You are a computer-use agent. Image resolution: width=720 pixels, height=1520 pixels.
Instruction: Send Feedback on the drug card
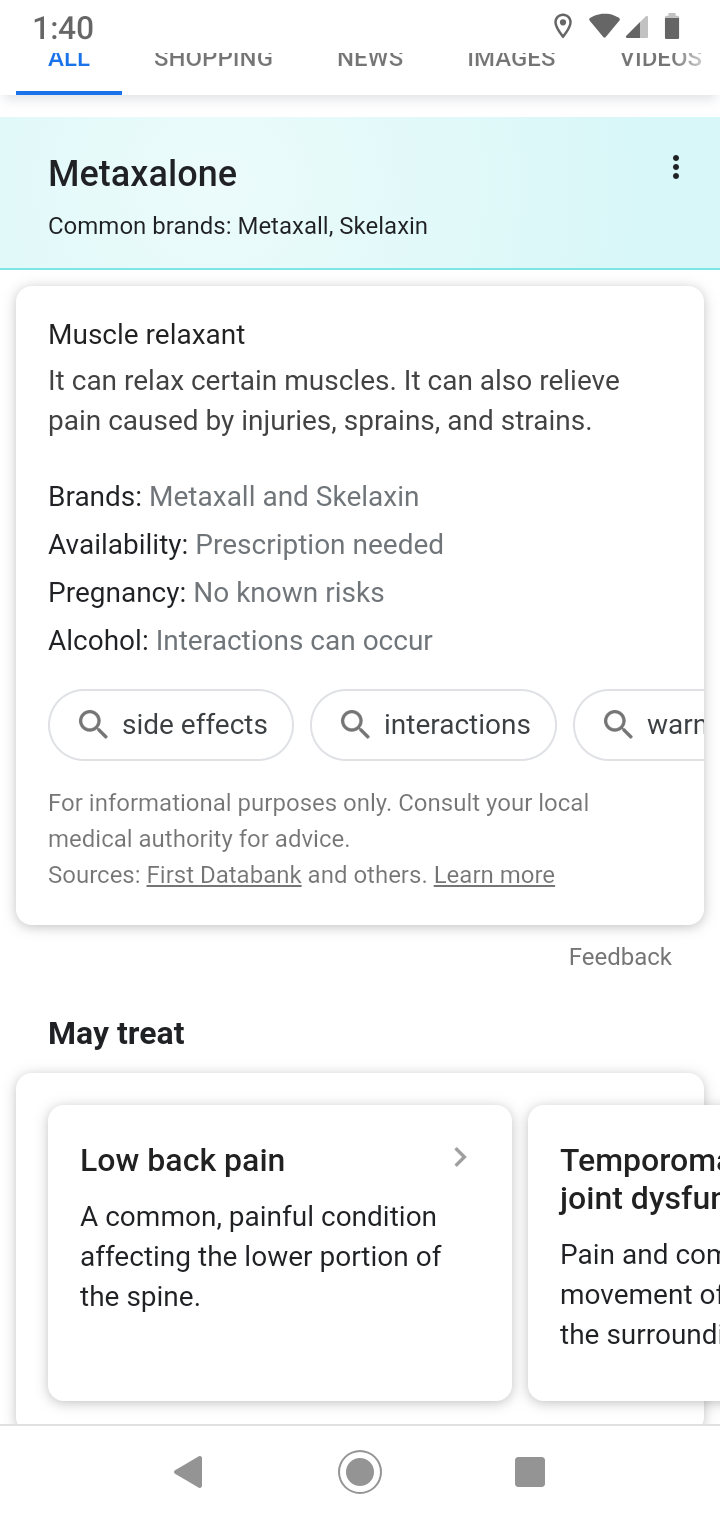click(620, 957)
